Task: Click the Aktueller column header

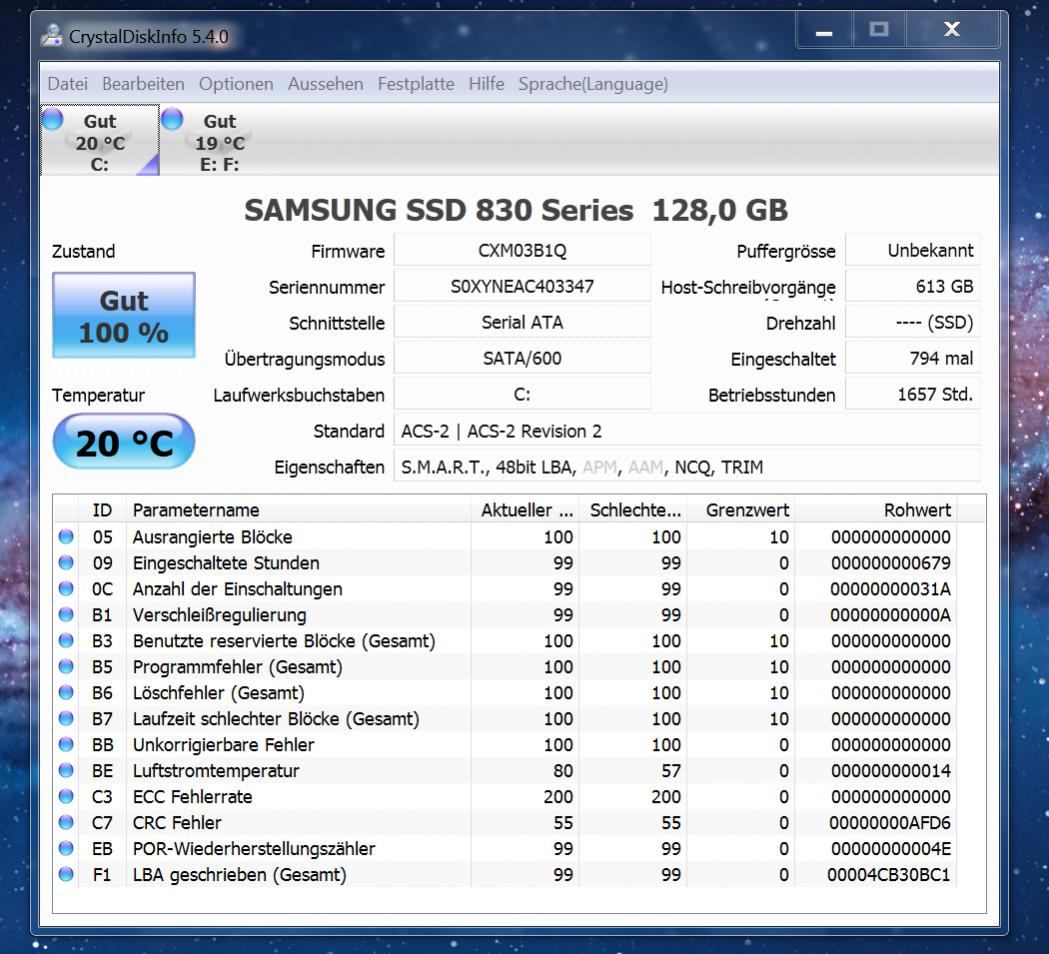Action: (526, 510)
